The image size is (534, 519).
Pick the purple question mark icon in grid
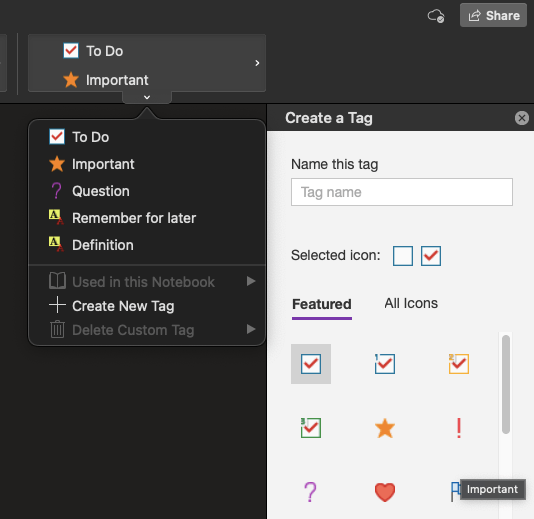pyautogui.click(x=310, y=492)
